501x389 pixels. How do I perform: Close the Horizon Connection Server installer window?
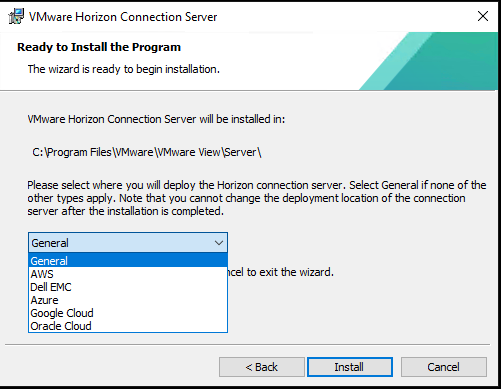coord(483,16)
